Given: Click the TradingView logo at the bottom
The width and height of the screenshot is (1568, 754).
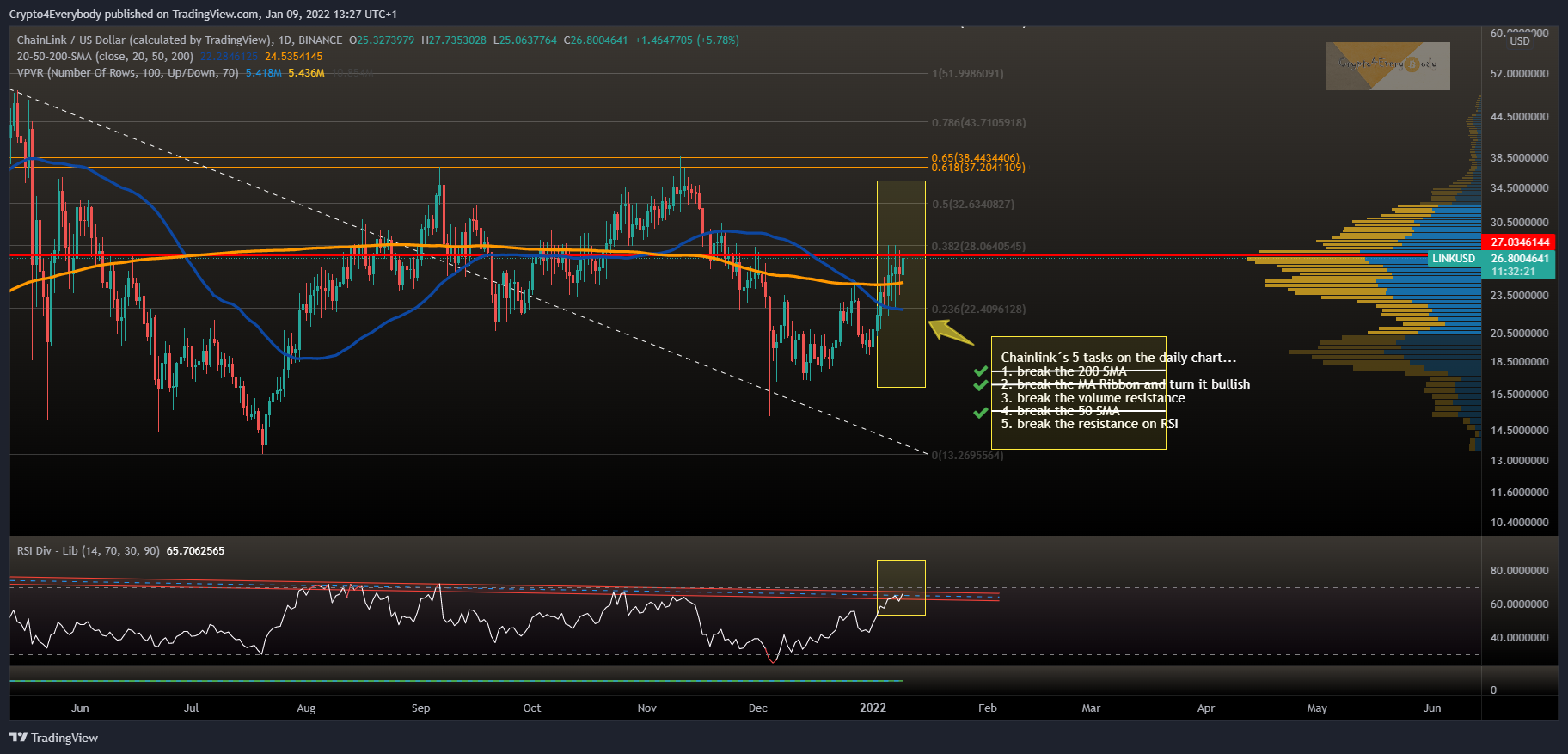Looking at the screenshot, I should pyautogui.click(x=53, y=738).
